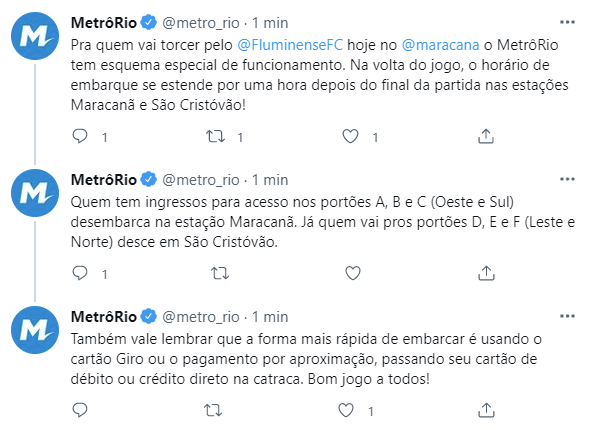The image size is (591, 430).
Task: Open @metro_rio handle on the second tweet
Action: 201,180
